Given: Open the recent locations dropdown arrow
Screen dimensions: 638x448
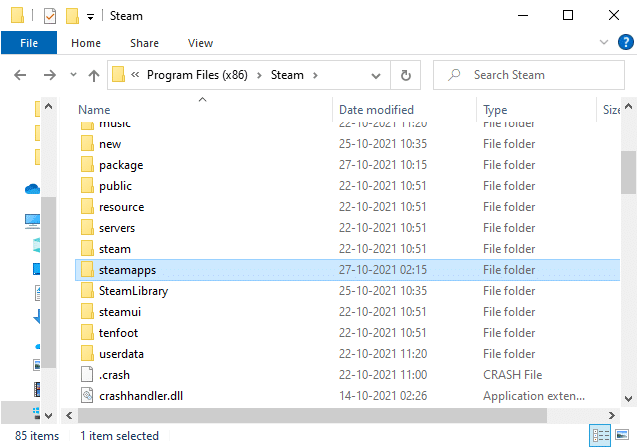Looking at the screenshot, I should 73,75.
